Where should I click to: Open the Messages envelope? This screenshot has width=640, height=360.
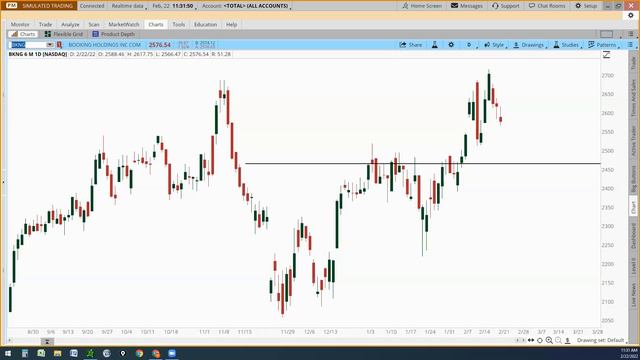pos(467,6)
